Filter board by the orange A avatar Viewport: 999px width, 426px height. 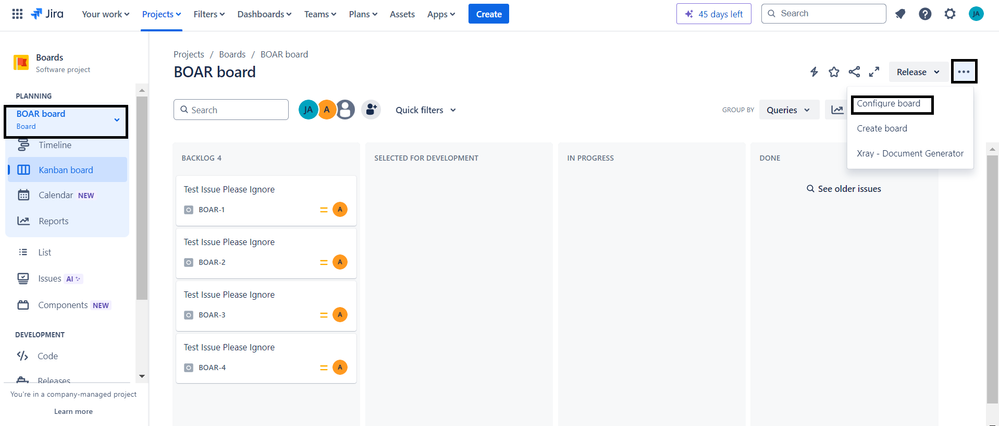(327, 110)
